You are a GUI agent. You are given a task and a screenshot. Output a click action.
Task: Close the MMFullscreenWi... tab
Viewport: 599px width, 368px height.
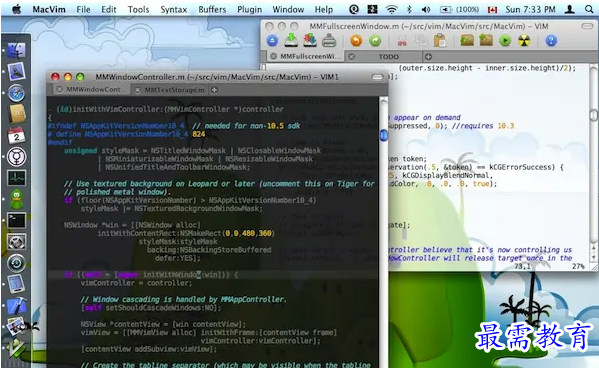[x=273, y=57]
